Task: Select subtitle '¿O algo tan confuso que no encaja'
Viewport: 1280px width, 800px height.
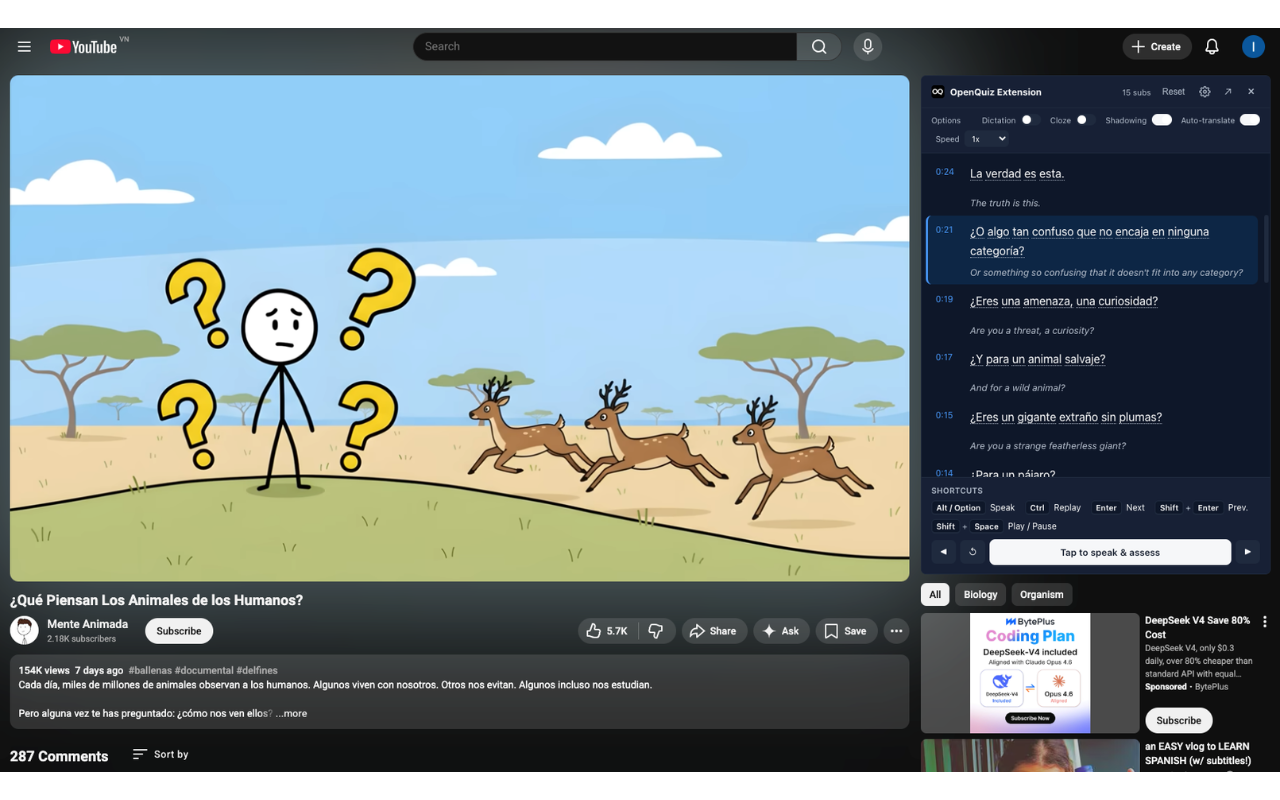Action: point(1089,241)
